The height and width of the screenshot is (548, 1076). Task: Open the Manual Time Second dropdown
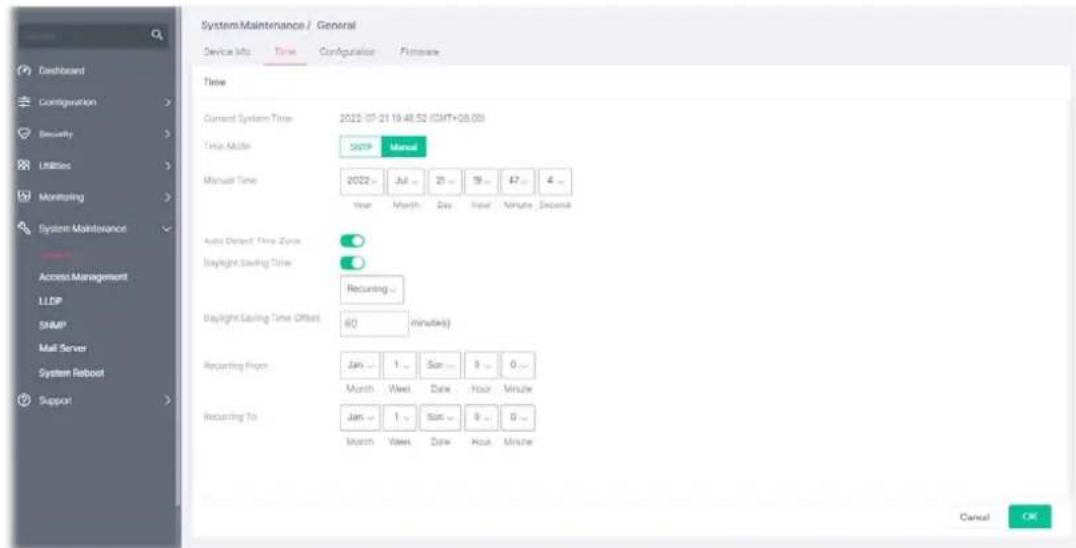(555, 182)
